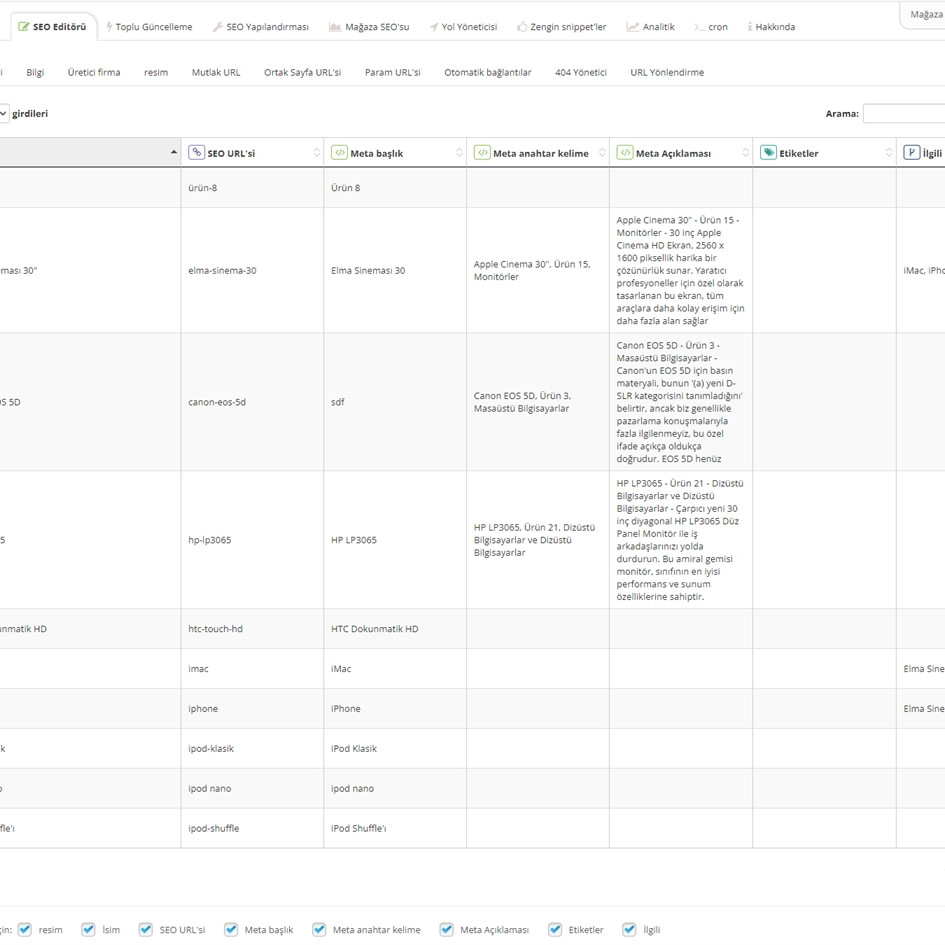Click the HTC Dokunmatik HD meta title cell
The image size is (945, 945).
tap(395, 629)
